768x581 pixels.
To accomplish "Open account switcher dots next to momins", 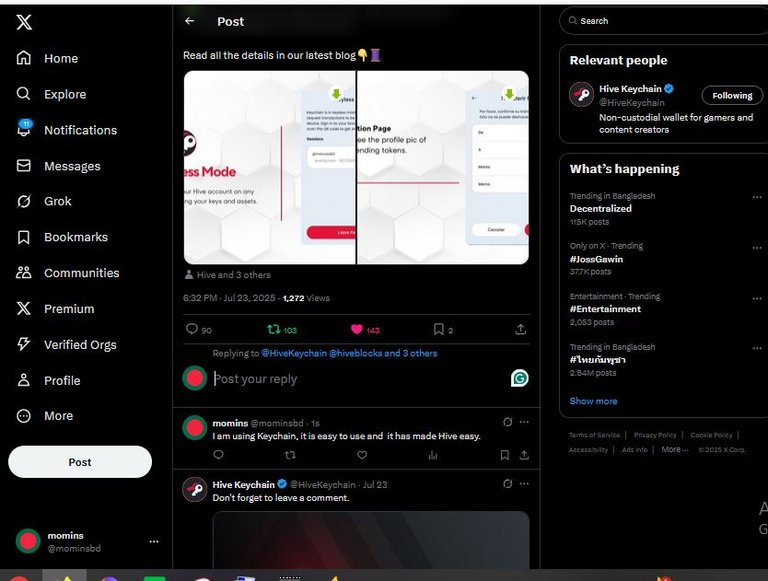I will 154,541.
